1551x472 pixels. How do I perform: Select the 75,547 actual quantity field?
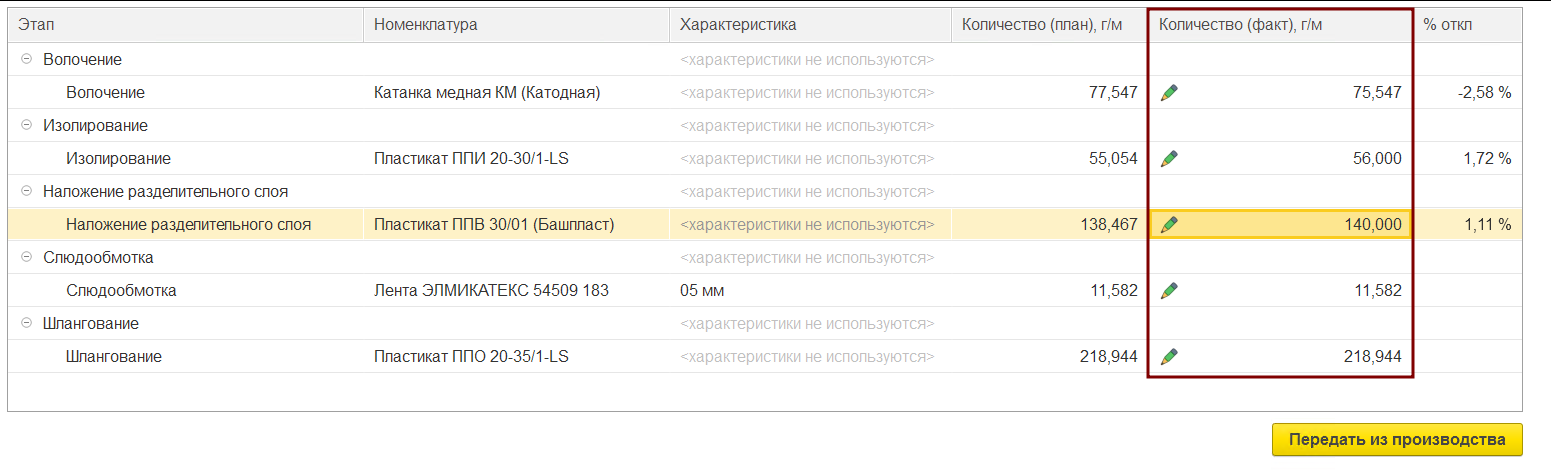coord(1280,93)
